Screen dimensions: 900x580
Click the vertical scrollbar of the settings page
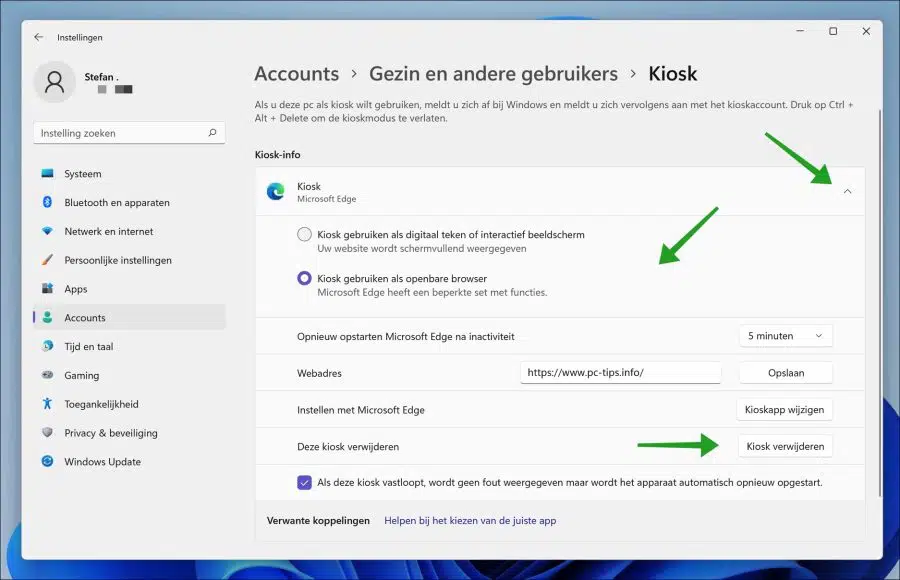[879, 301]
